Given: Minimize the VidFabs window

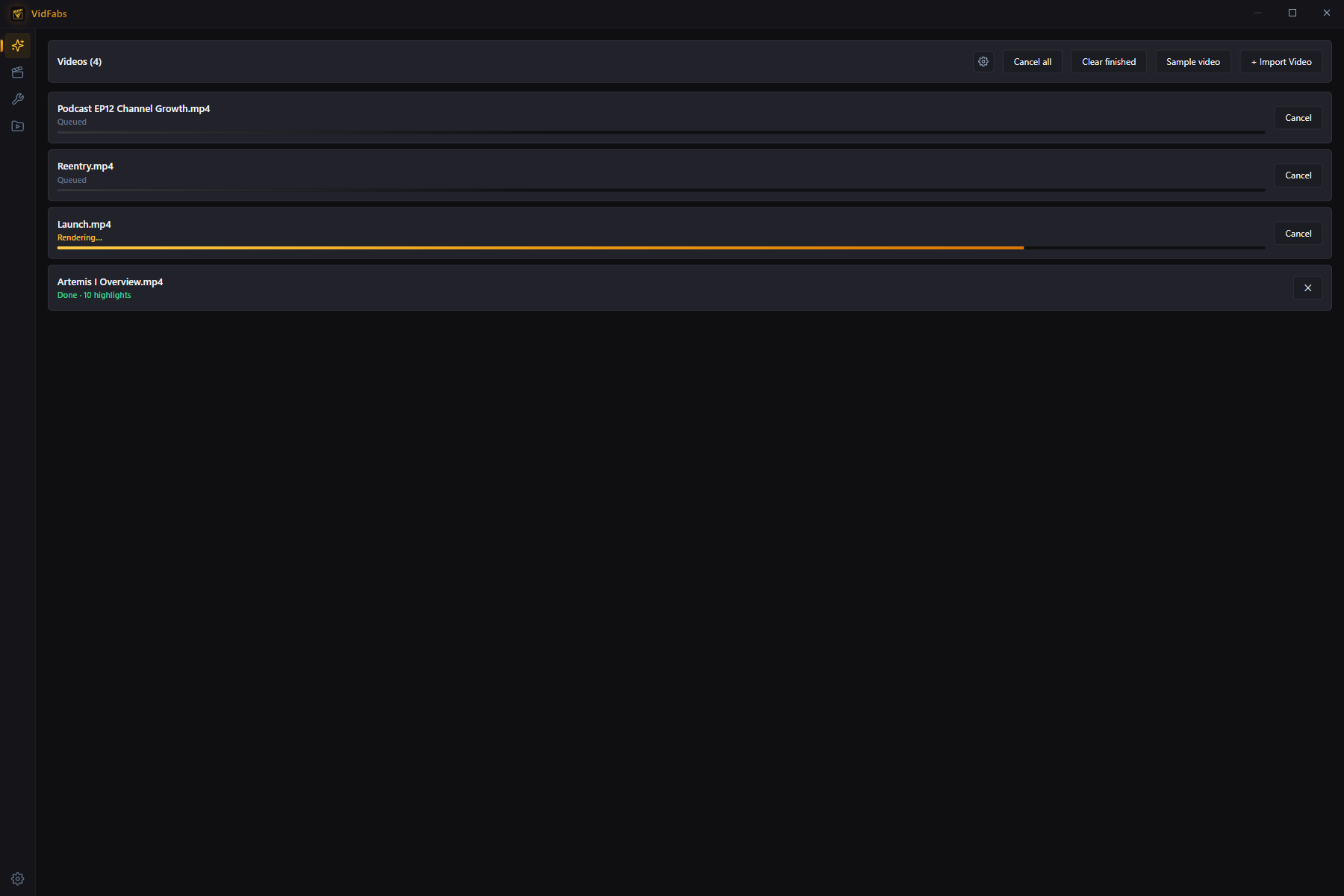Looking at the screenshot, I should 1258,13.
